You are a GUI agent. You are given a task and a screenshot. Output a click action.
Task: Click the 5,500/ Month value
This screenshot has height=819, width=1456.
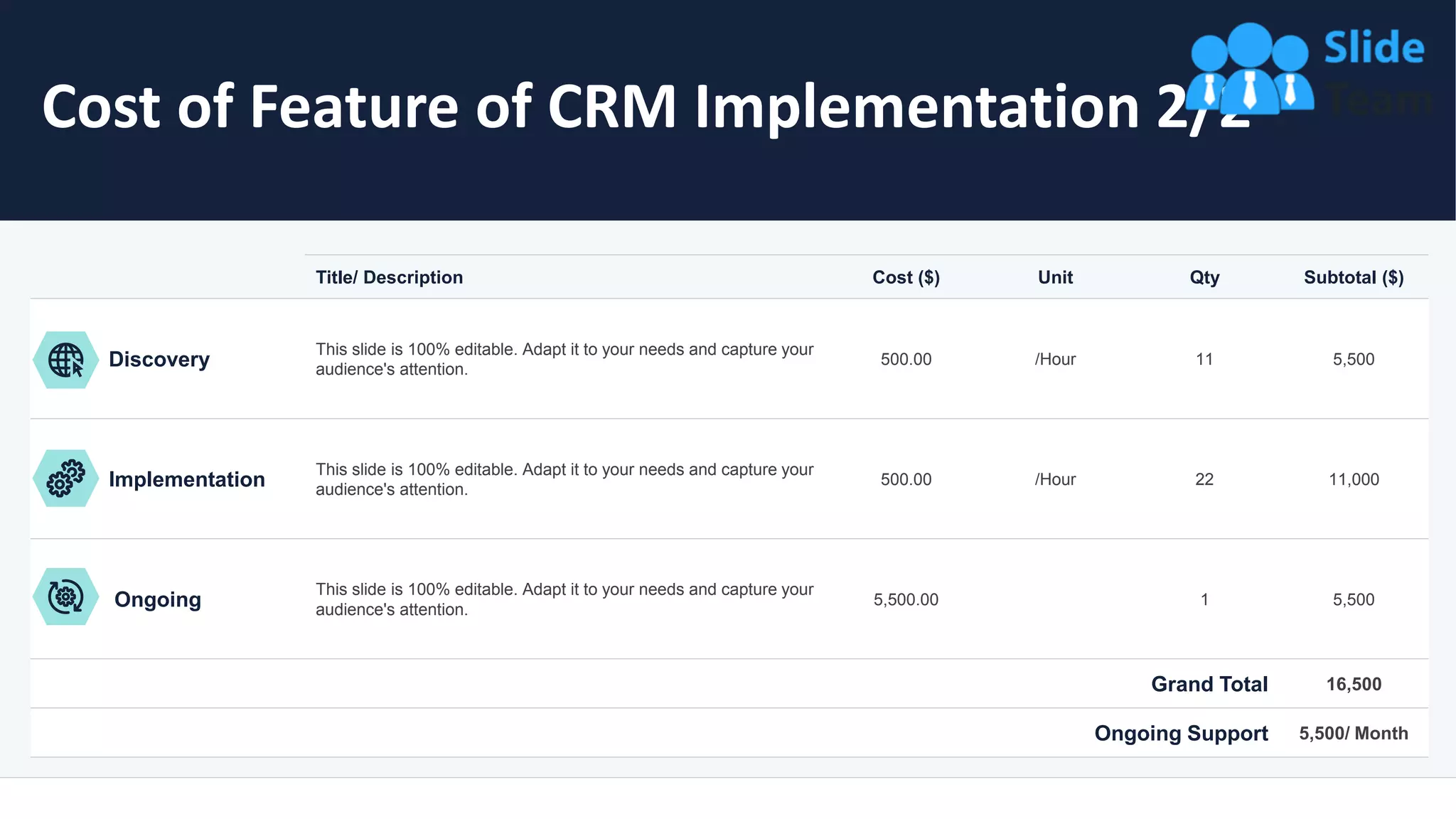tap(1354, 733)
